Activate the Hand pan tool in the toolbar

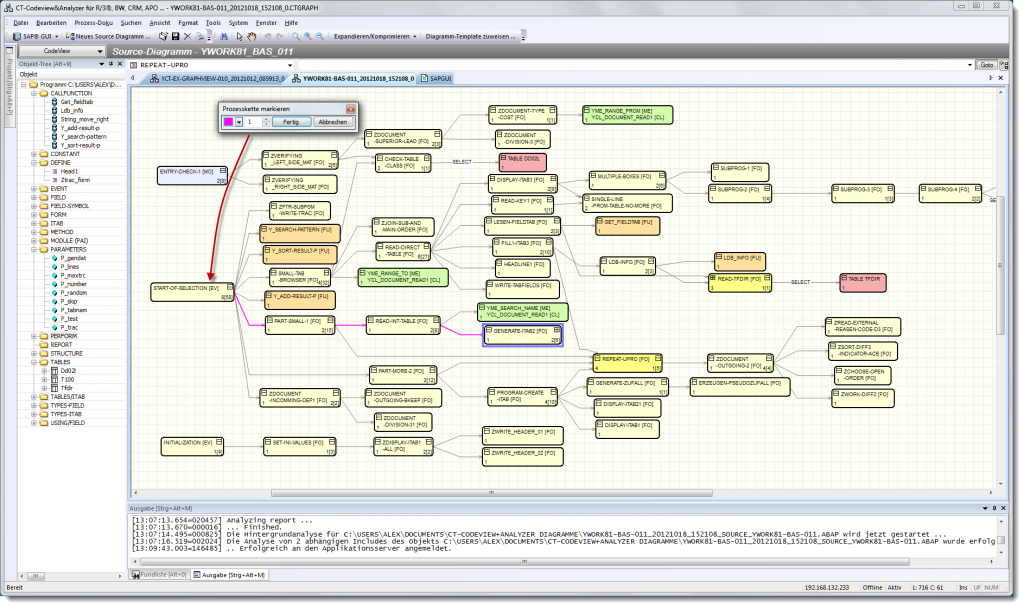(251, 35)
